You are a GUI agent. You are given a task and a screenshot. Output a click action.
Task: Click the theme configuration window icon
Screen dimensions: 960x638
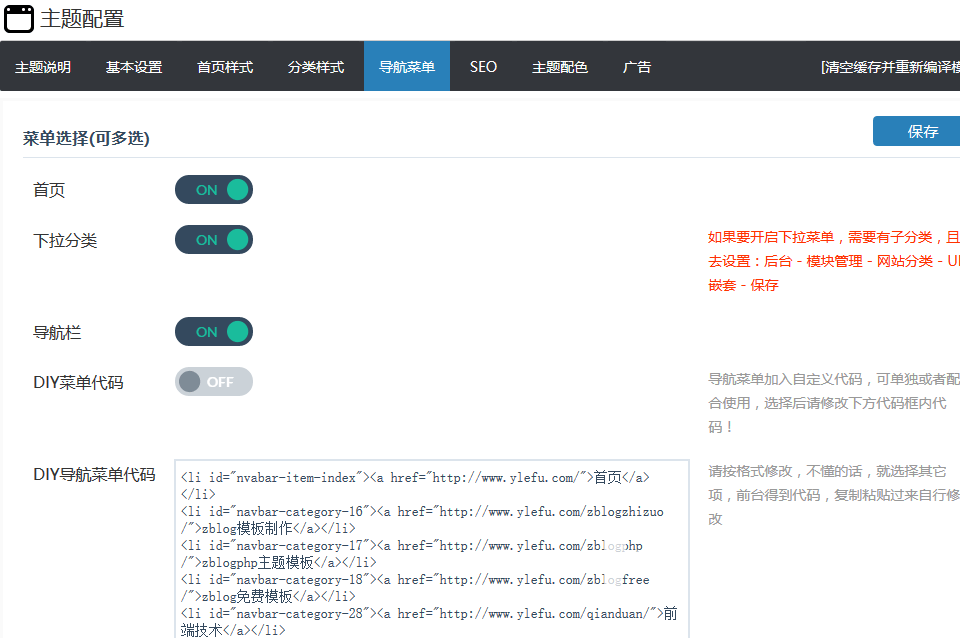click(19, 19)
